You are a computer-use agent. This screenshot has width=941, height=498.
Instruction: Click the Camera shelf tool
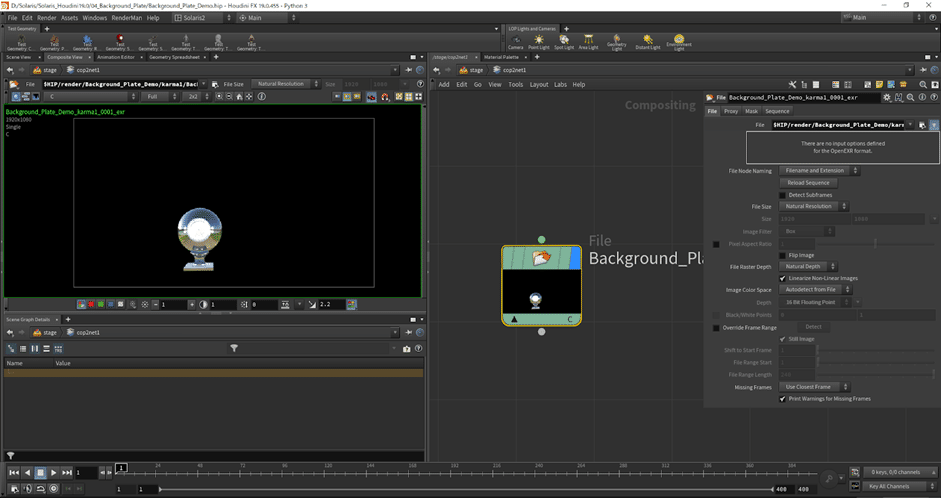click(515, 42)
